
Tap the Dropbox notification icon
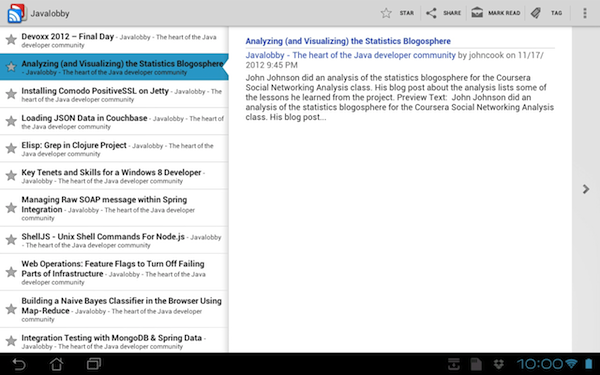click(x=499, y=364)
